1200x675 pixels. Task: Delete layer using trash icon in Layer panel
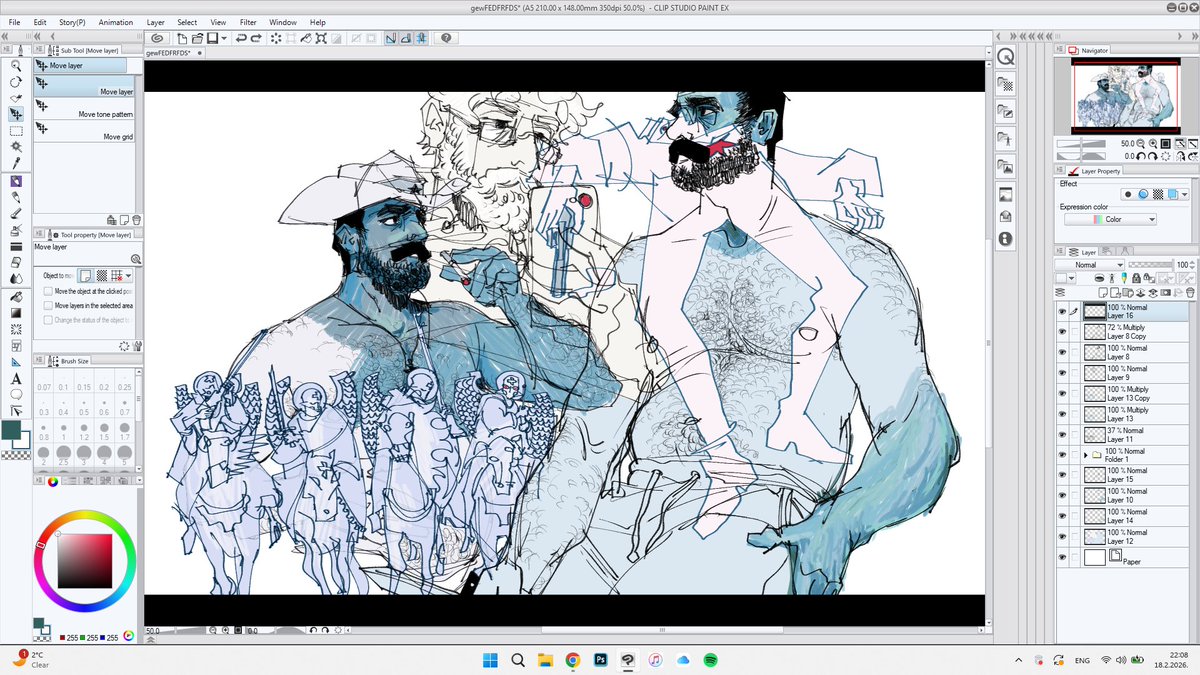pos(1190,293)
